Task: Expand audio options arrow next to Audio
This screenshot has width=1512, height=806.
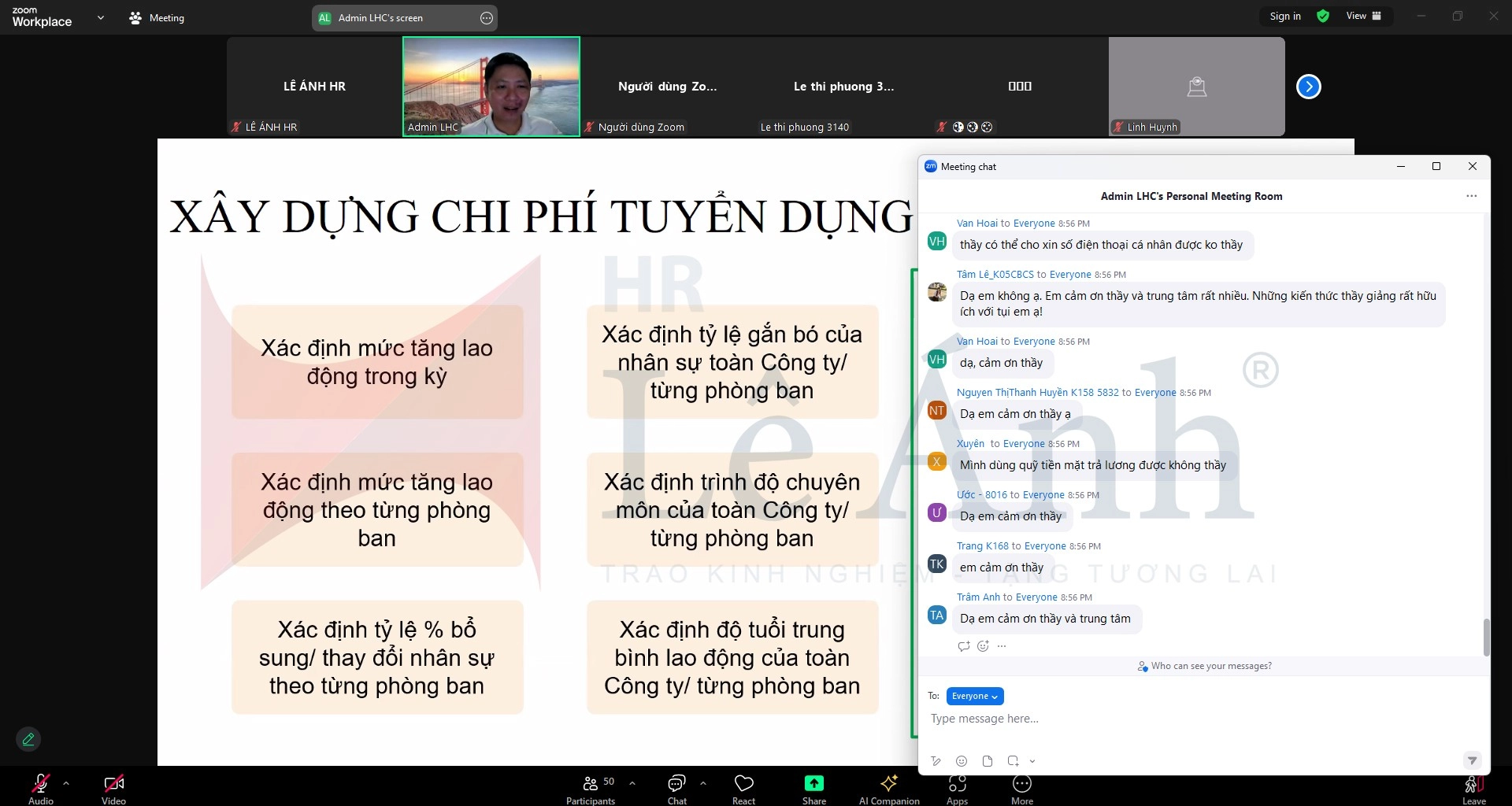Action: coord(66,783)
